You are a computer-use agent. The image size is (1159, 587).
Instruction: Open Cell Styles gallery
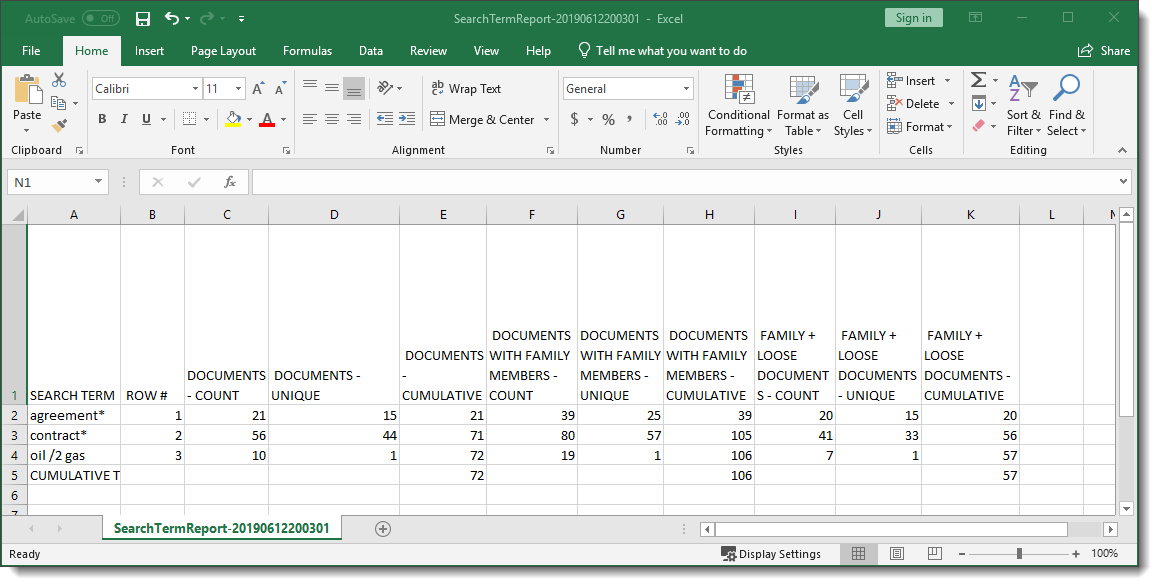coord(853,105)
